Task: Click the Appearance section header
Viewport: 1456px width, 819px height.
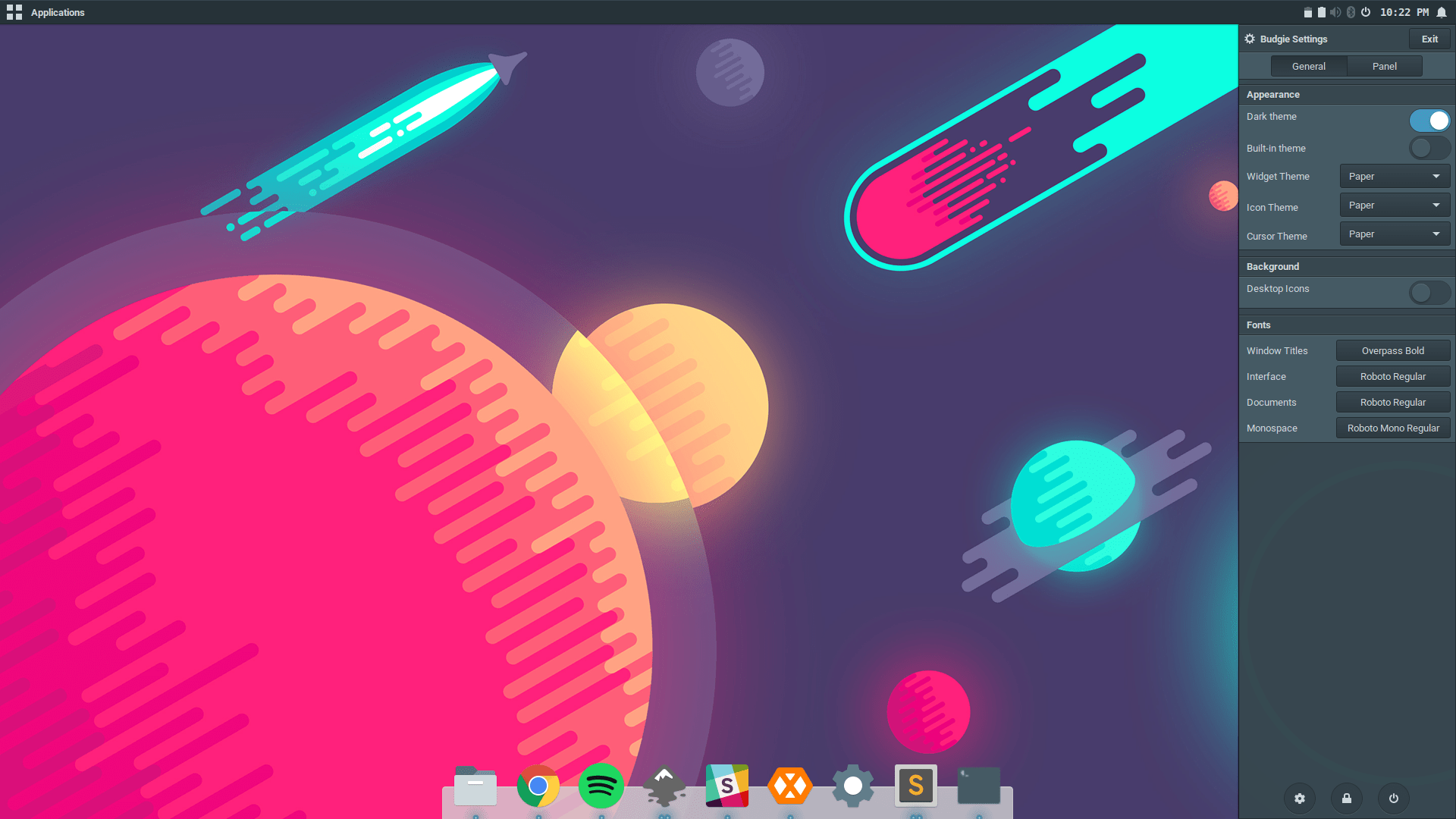Action: pyautogui.click(x=1273, y=94)
